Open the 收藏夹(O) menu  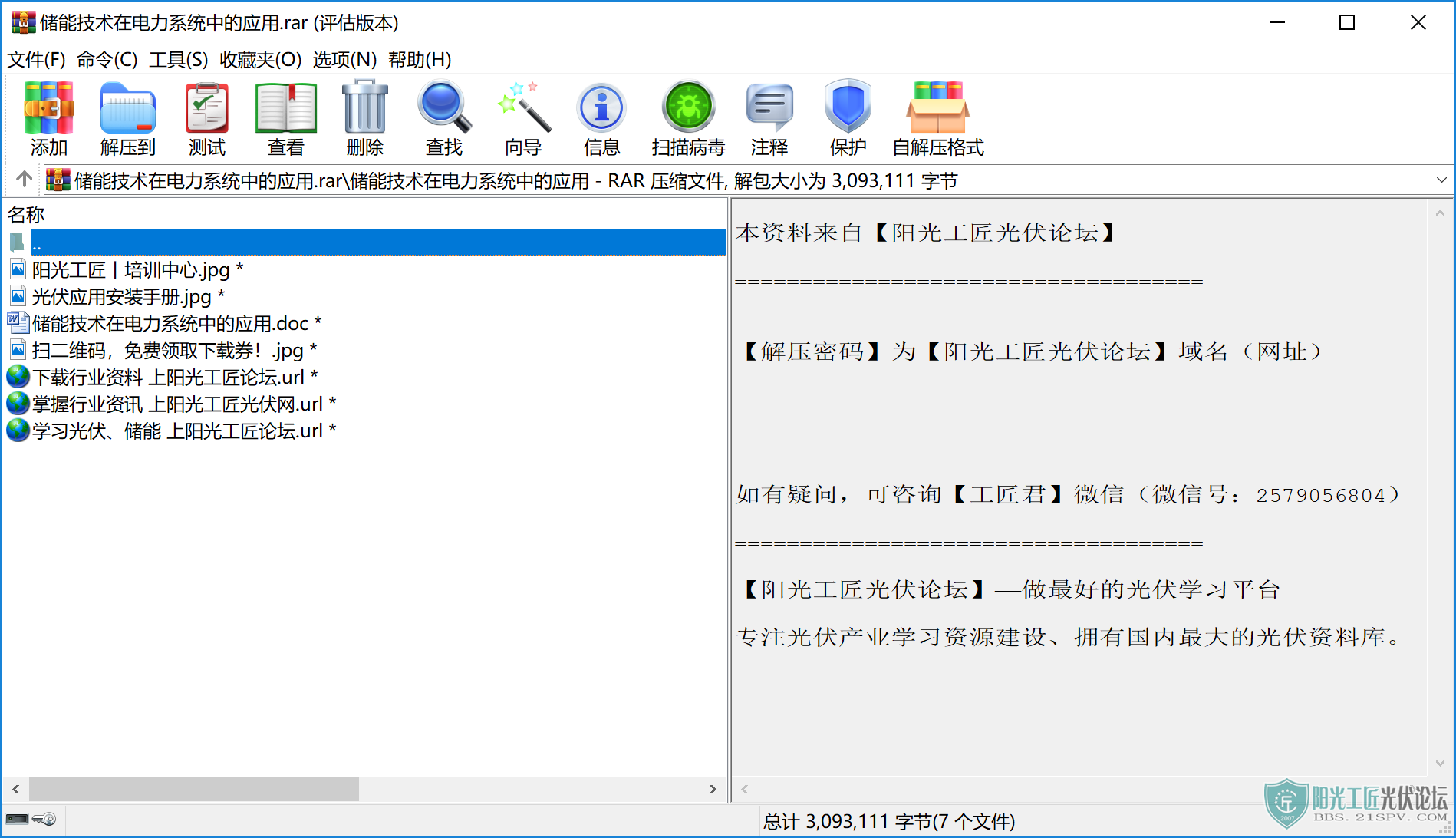pos(261,60)
